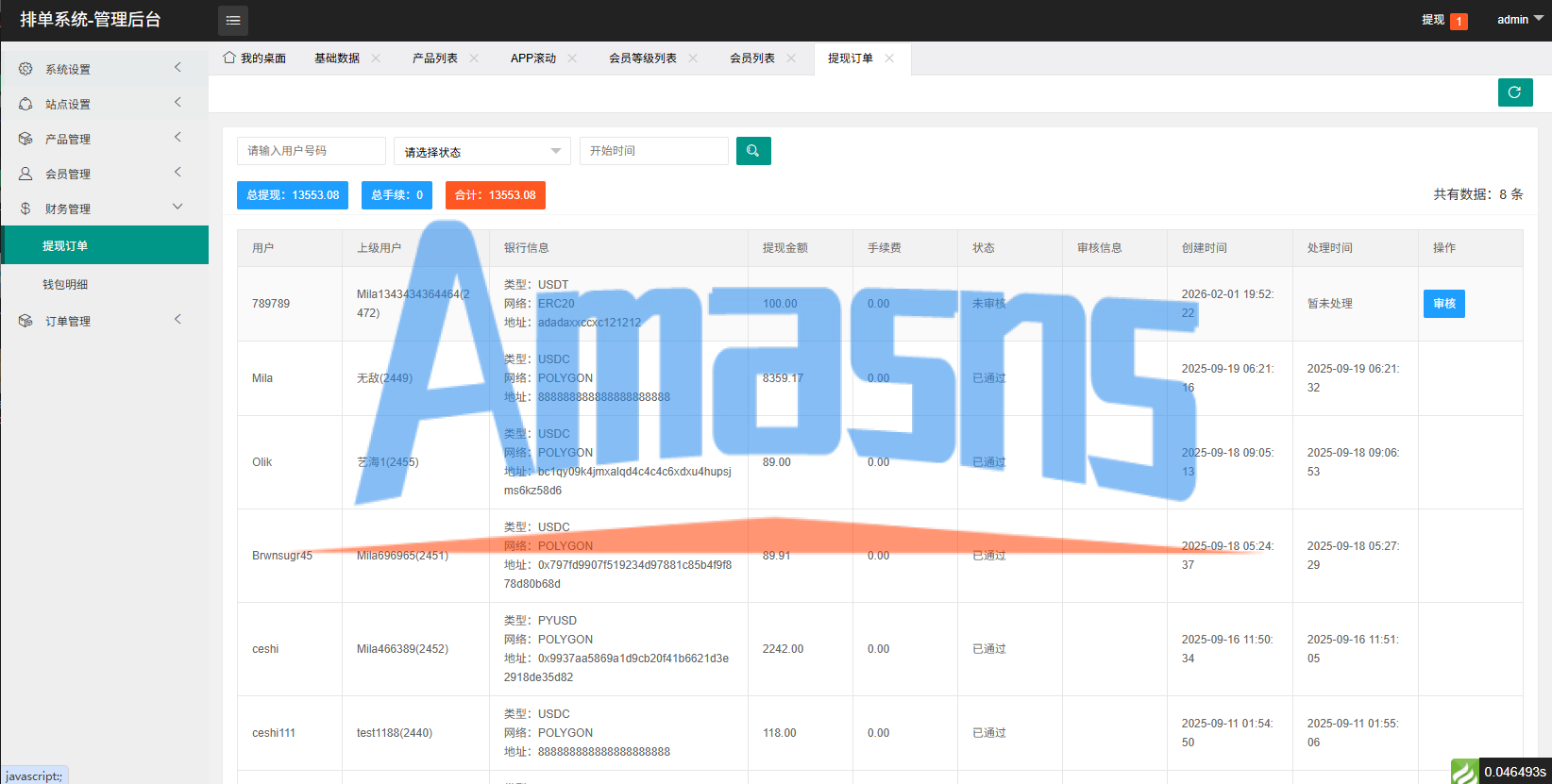
Task: Expand the 站点设置 sidebar menu
Action: [x=104, y=104]
